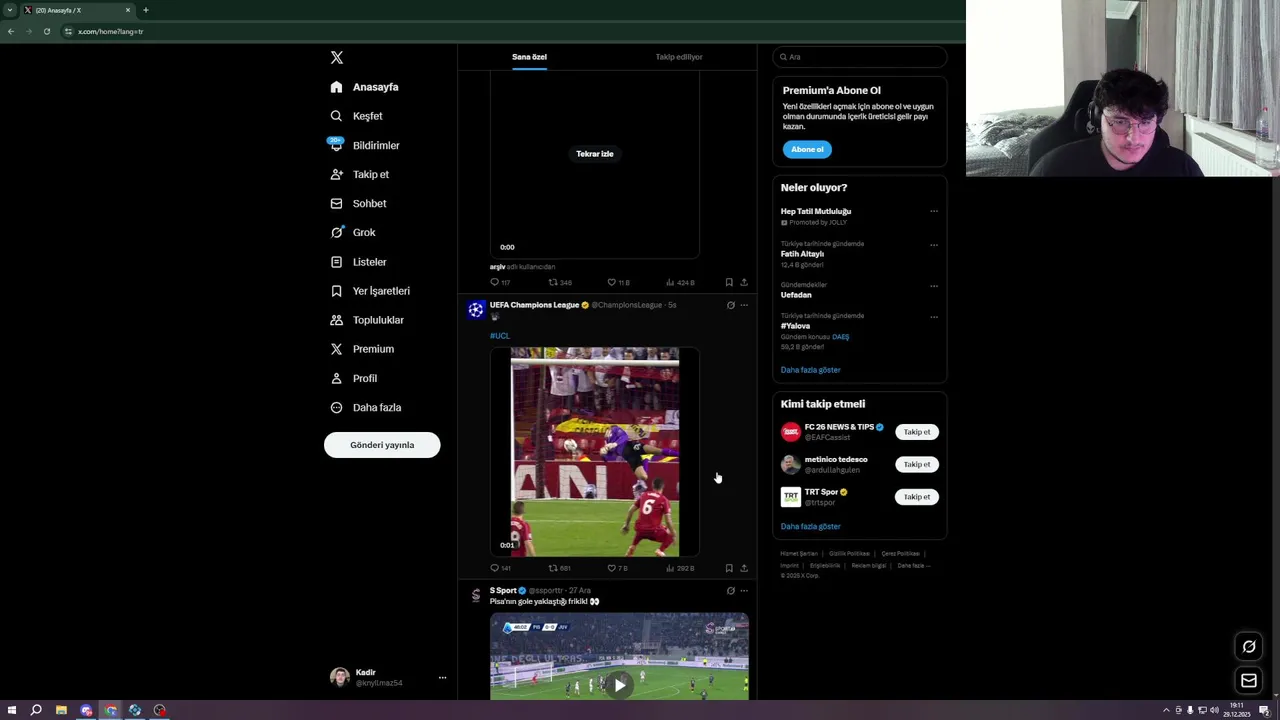Image resolution: width=1280 pixels, height=720 pixels.
Task: Open options for Uefadan trend
Action: click(934, 286)
